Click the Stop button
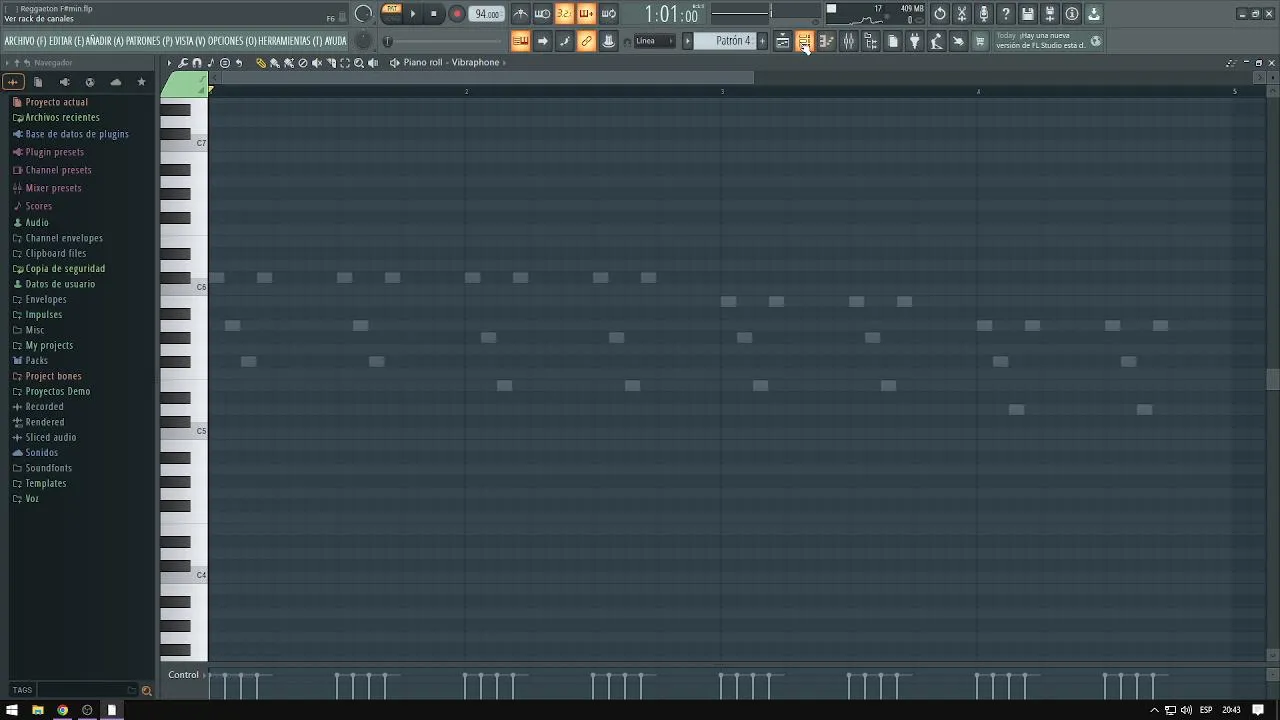This screenshot has height=720, width=1280. [434, 14]
